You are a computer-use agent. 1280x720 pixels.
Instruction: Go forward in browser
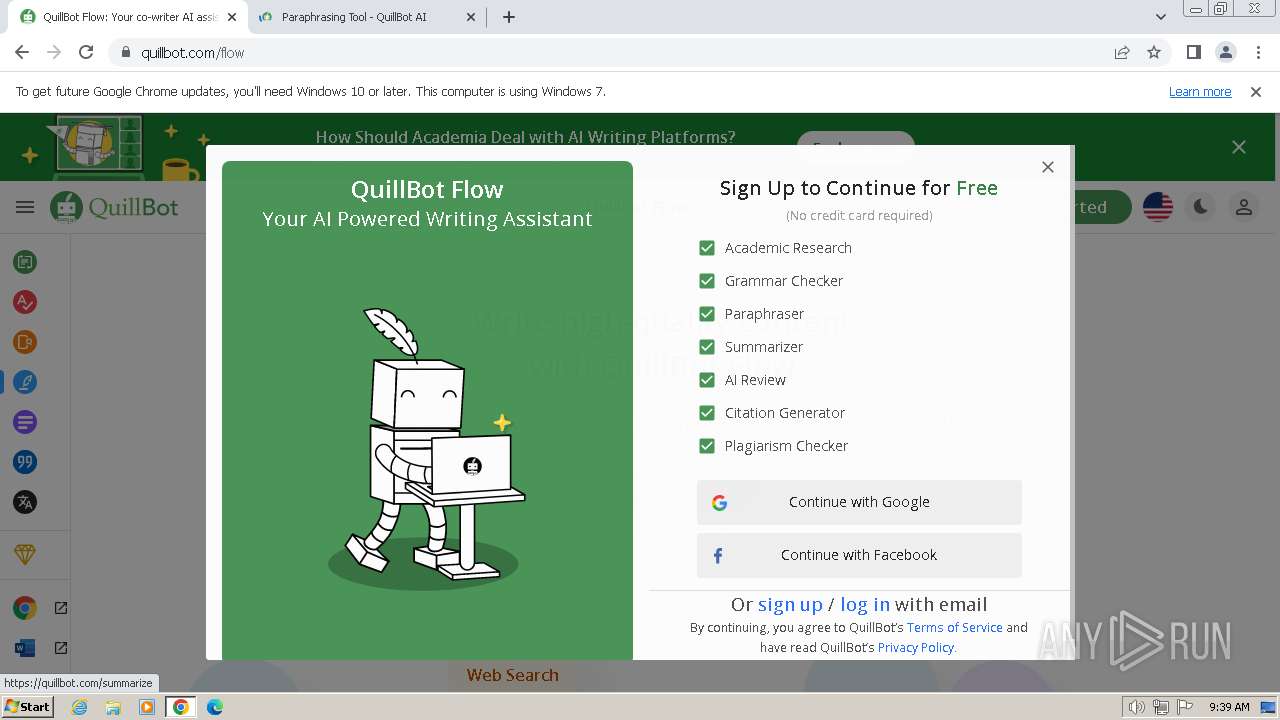54,52
